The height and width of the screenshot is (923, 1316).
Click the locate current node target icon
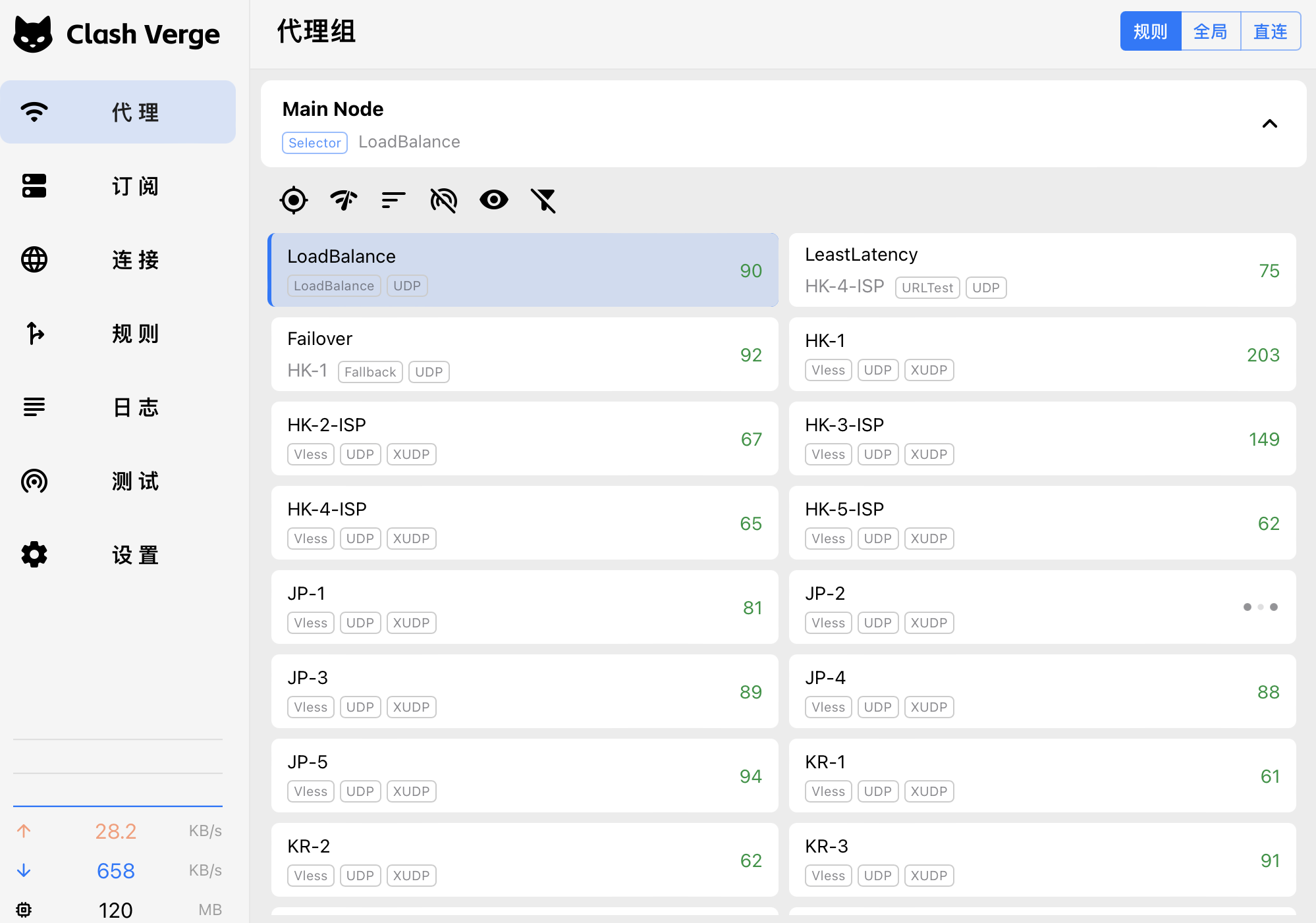[x=294, y=200]
